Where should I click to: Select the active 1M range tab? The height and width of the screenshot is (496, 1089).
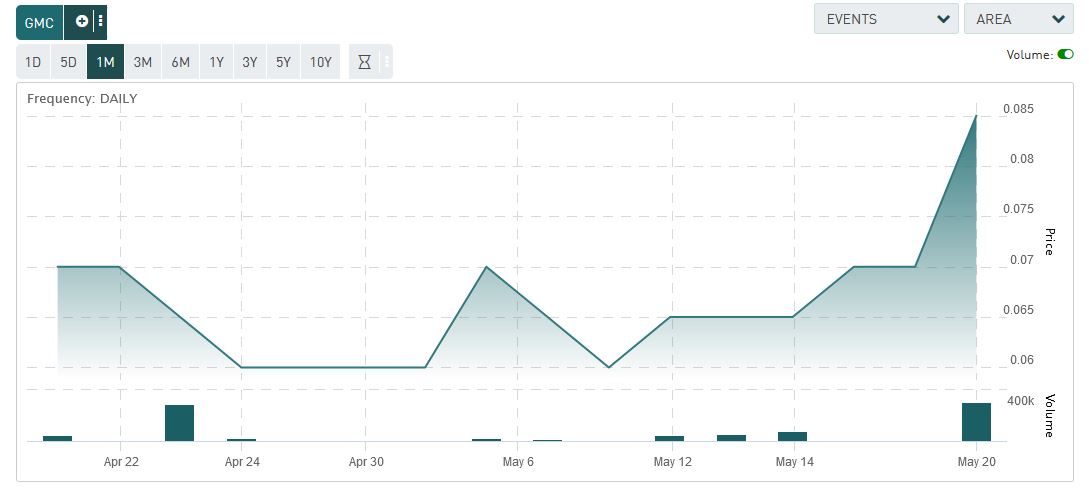click(x=105, y=62)
